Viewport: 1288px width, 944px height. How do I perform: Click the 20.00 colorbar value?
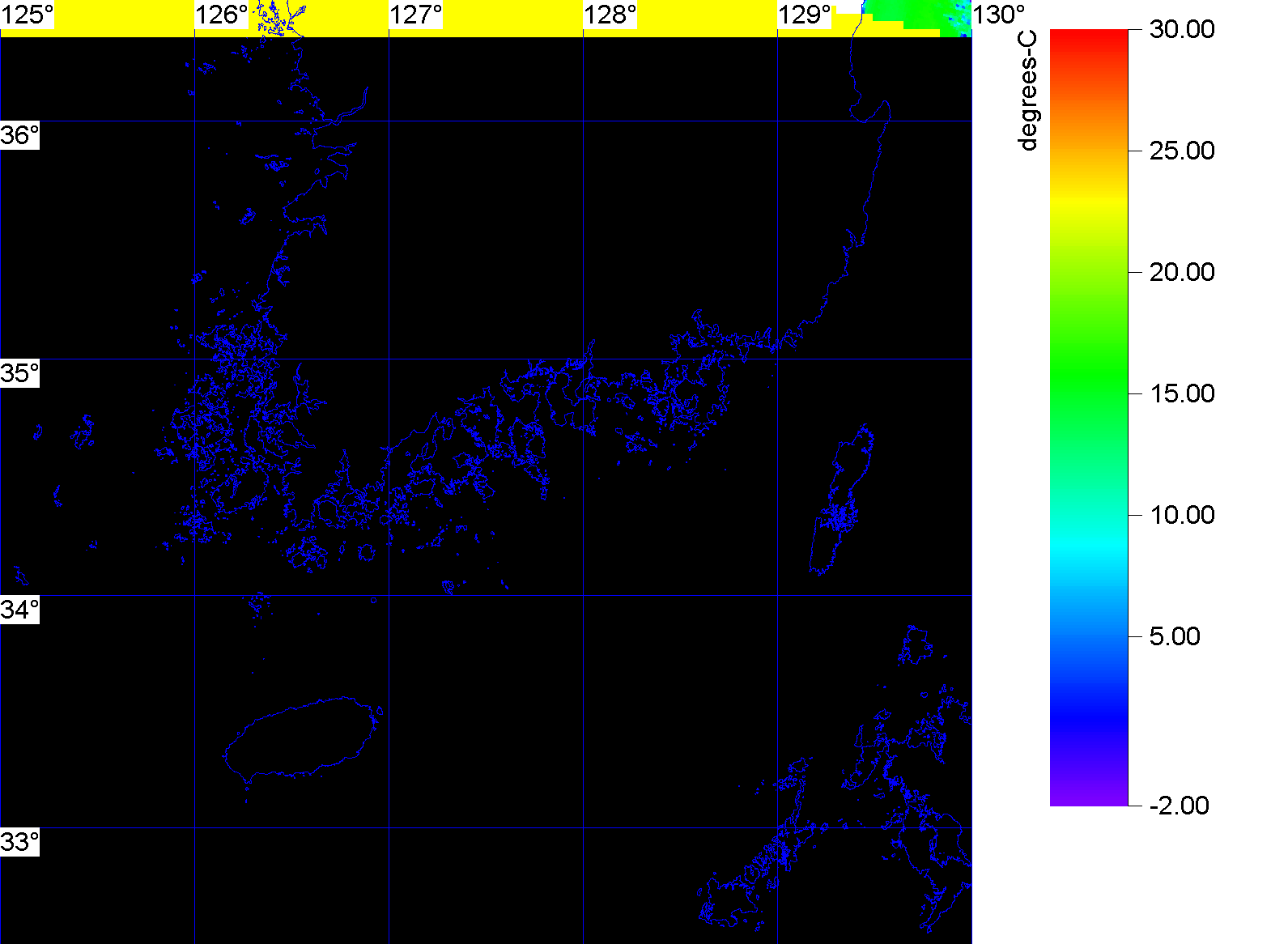coord(1182,272)
